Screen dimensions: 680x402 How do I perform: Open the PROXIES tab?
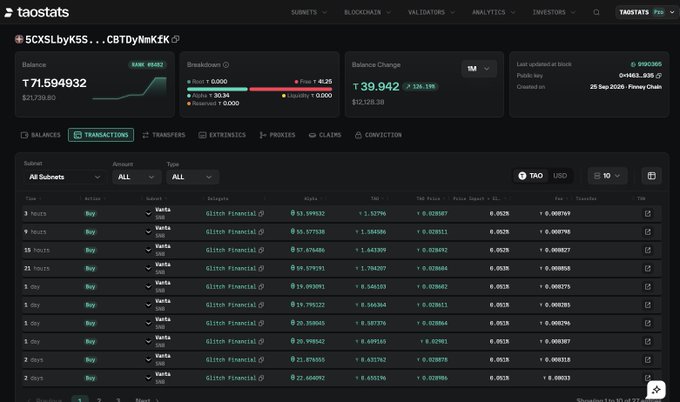(x=277, y=135)
